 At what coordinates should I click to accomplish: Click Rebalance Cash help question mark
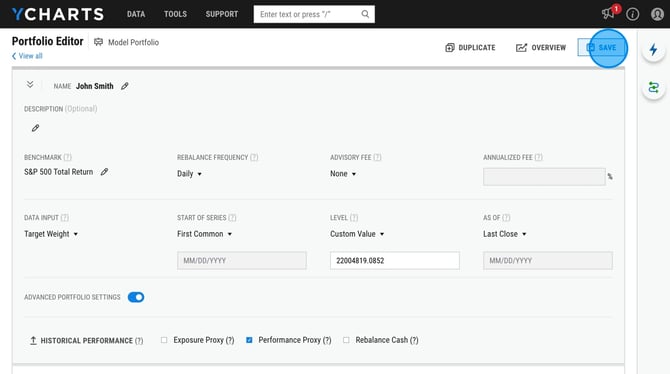tap(414, 340)
